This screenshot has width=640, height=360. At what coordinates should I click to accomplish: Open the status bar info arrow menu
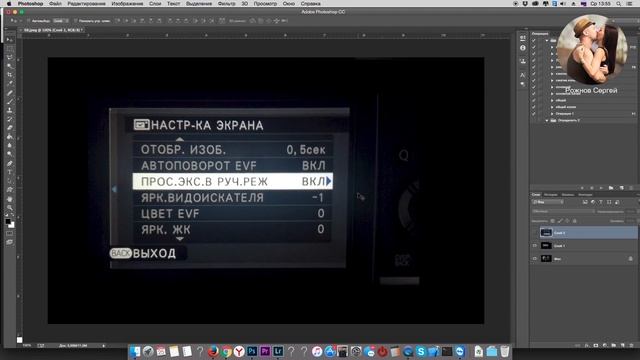tap(104, 346)
